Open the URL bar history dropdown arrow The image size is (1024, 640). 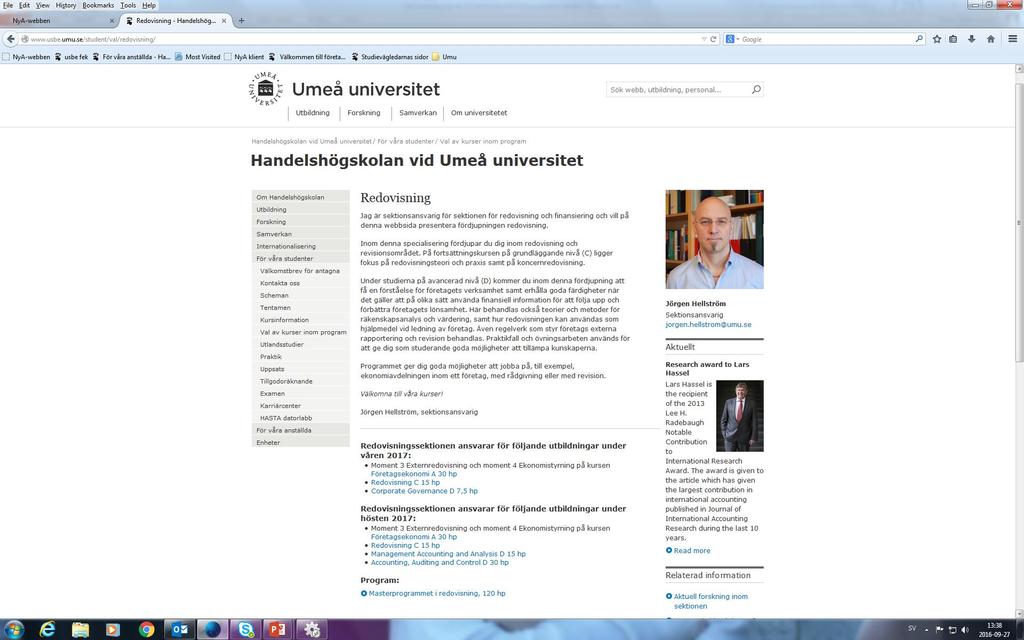coord(703,39)
